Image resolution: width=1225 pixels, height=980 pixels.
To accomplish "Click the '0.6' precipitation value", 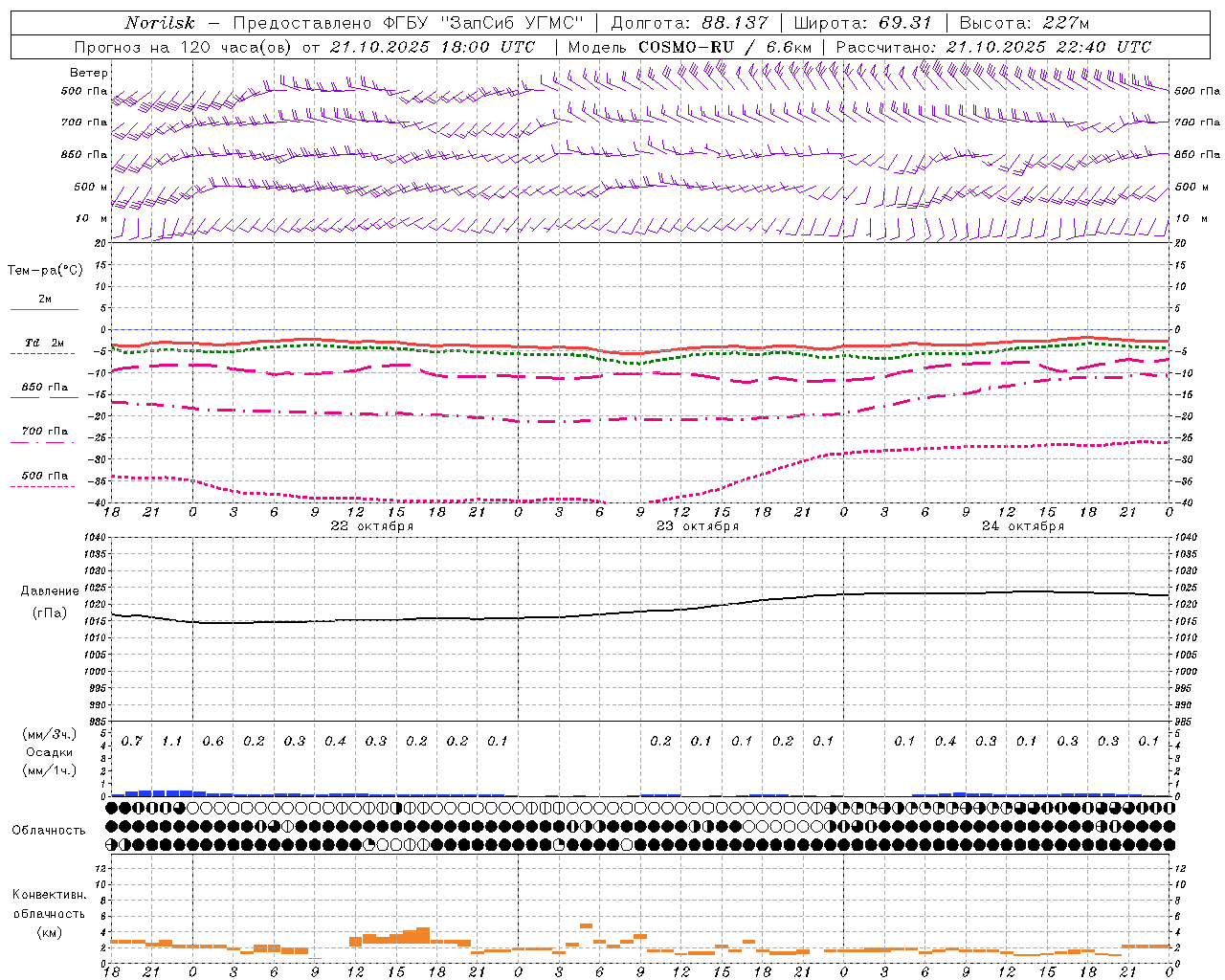I will [213, 741].
